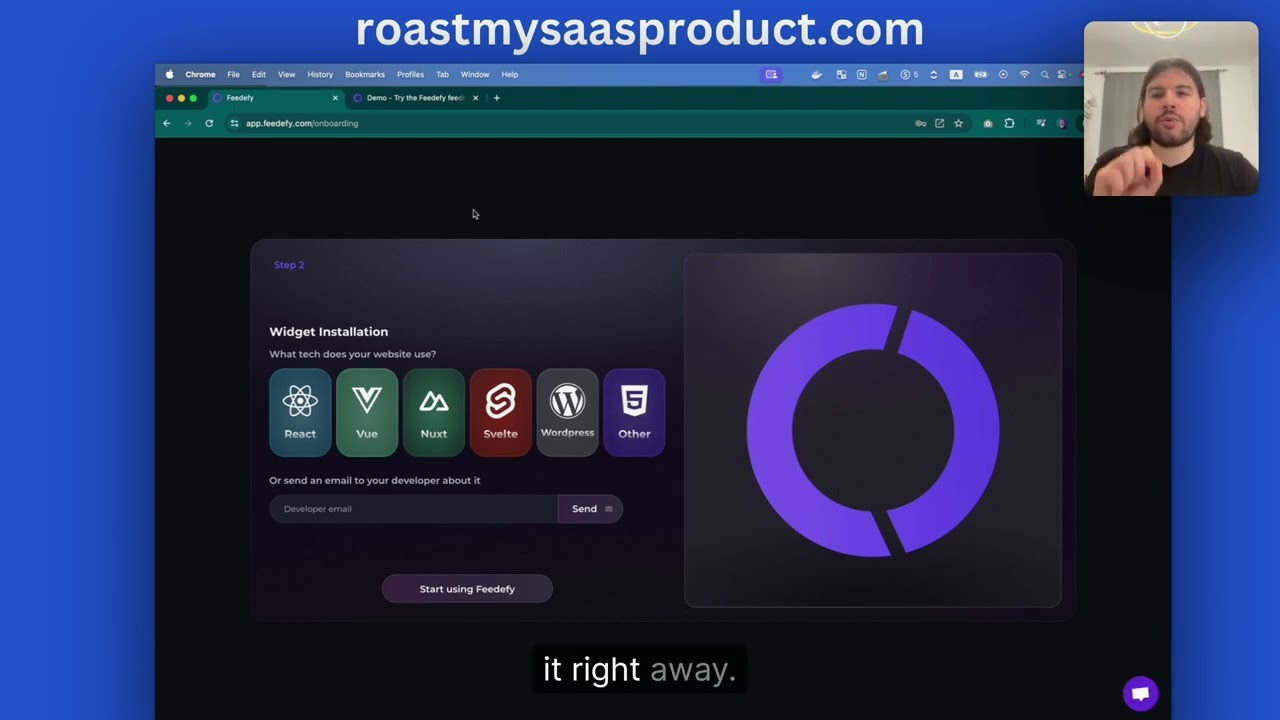The height and width of the screenshot is (720, 1280).
Task: Switch to the Demo - Try the Feedefy tab
Action: coord(415,98)
